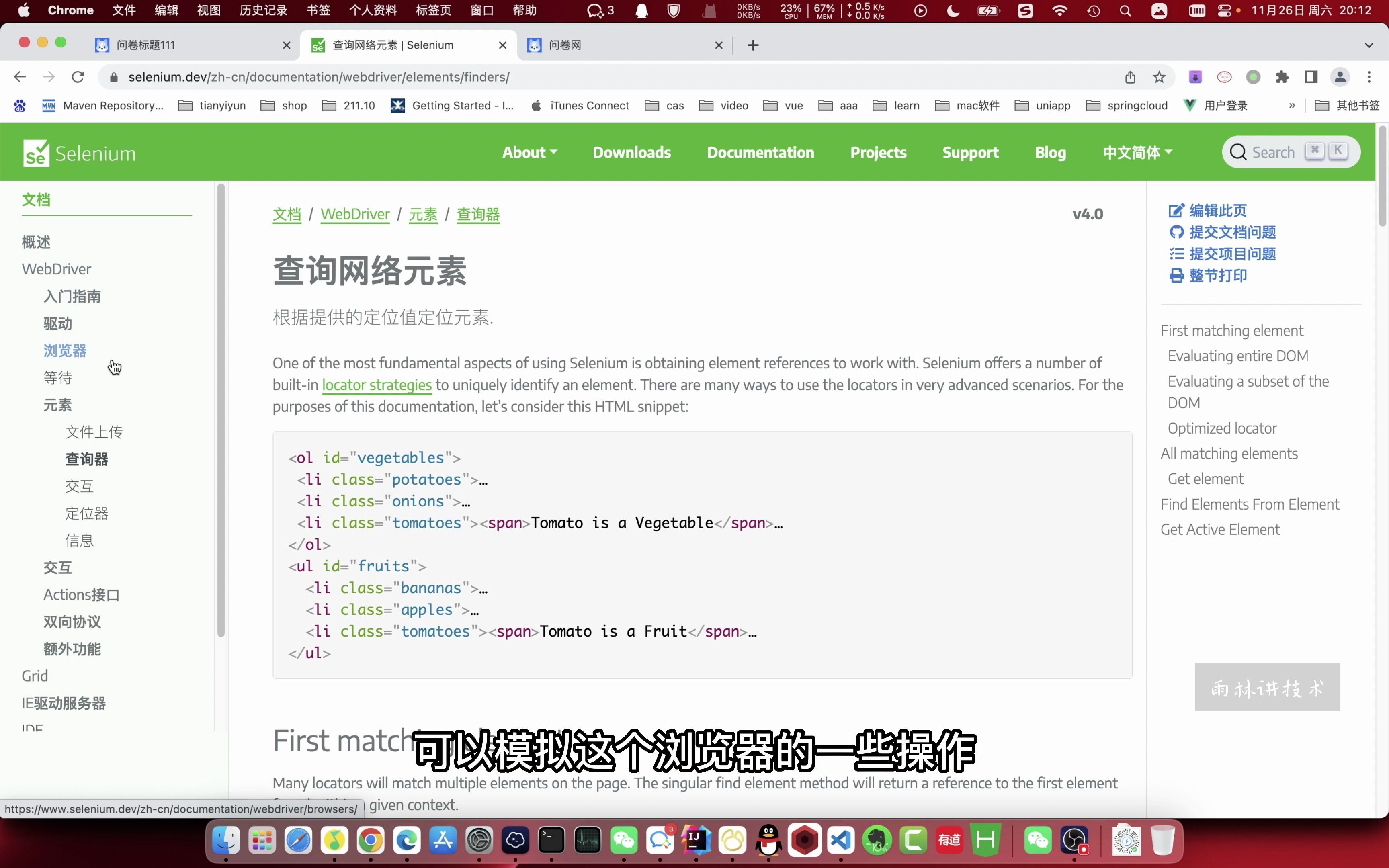
Task: Click the bookmark star icon in address bar
Action: click(1159, 77)
